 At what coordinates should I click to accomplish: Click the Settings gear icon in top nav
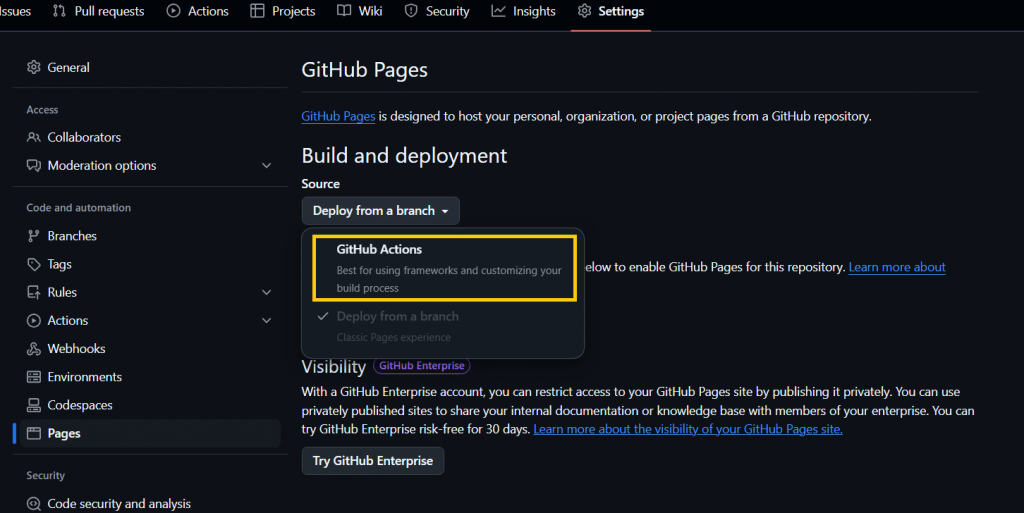click(584, 11)
